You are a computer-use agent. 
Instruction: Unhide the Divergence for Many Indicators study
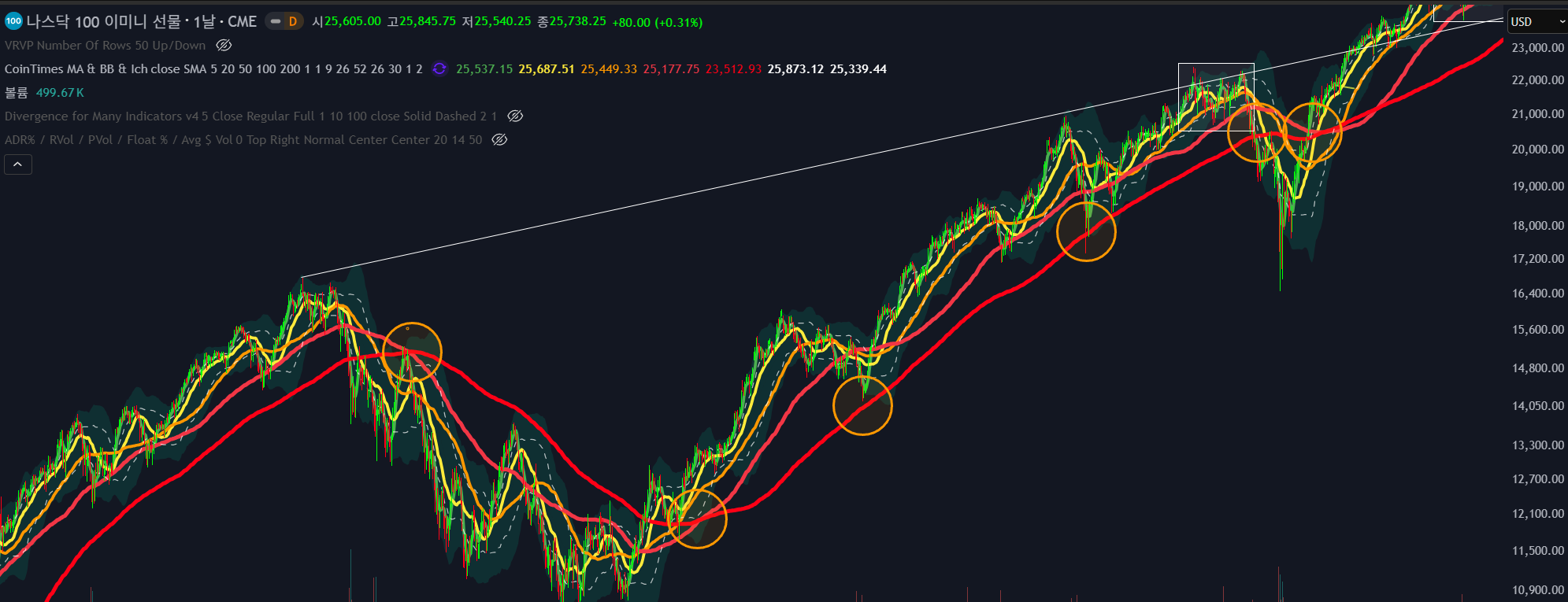(515, 116)
